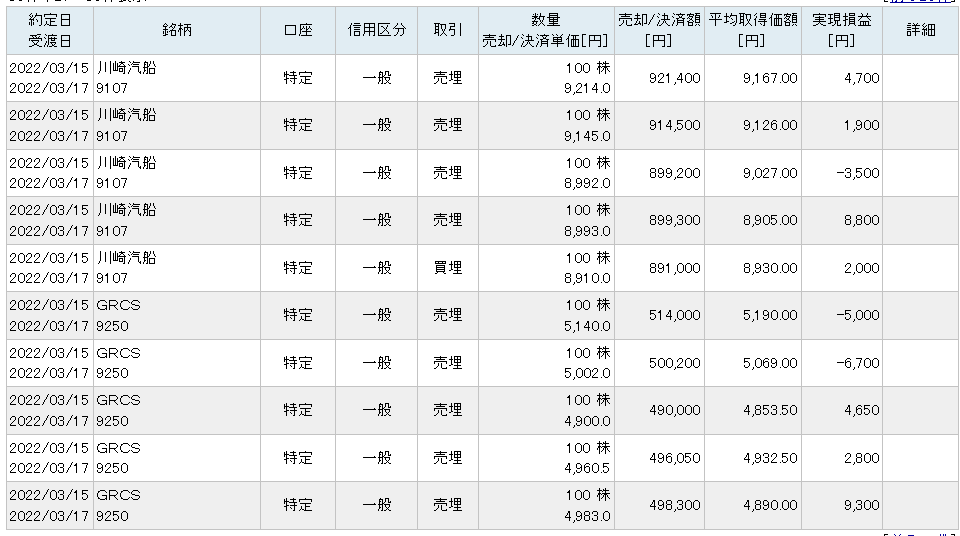Select the 9,027.00 average cost cell

pyautogui.click(x=753, y=173)
